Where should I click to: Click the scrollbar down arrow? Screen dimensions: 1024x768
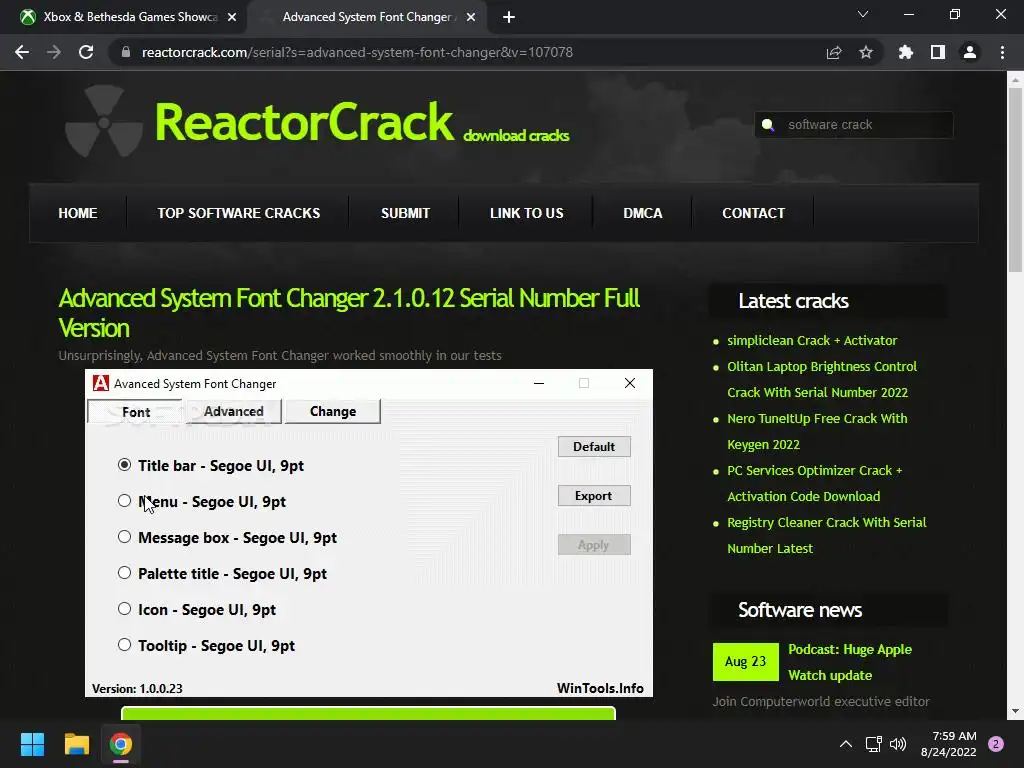click(x=1014, y=711)
